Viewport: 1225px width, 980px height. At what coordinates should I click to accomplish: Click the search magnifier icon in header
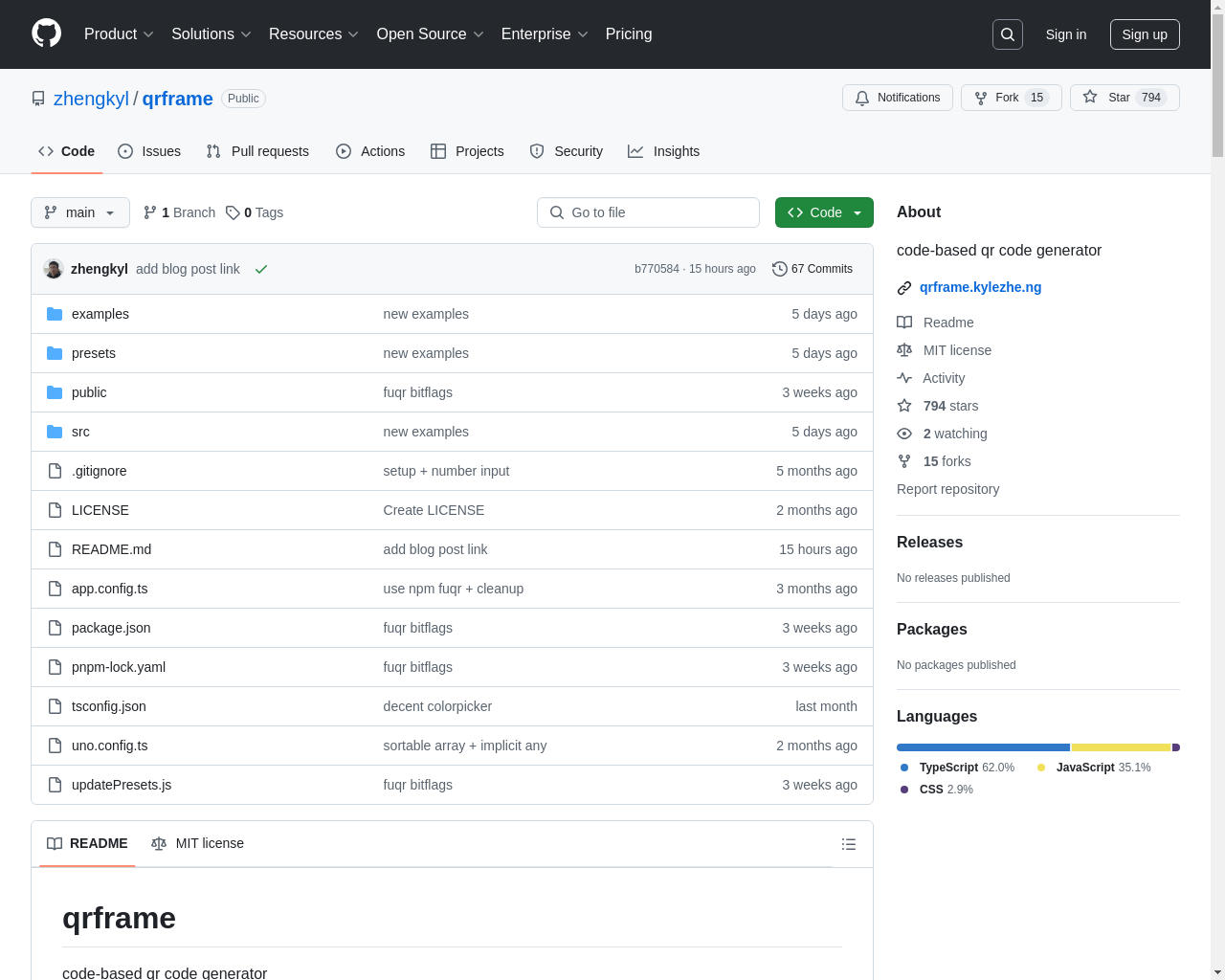click(x=1008, y=34)
